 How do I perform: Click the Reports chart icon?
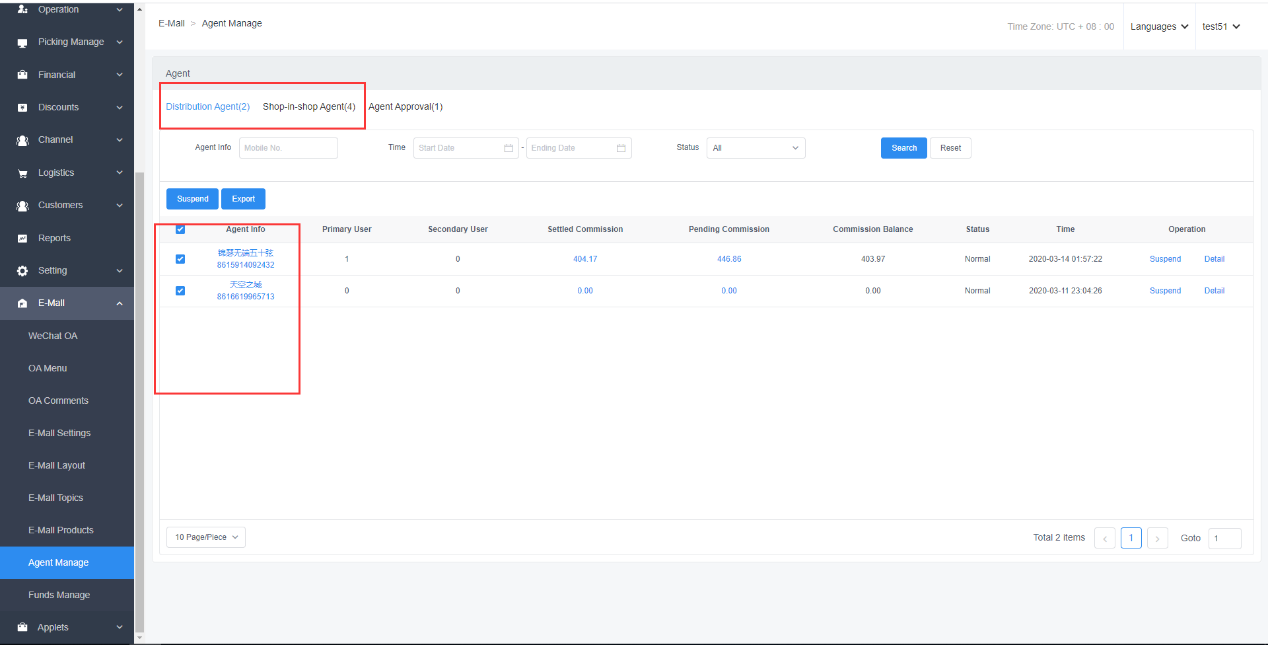(22, 238)
